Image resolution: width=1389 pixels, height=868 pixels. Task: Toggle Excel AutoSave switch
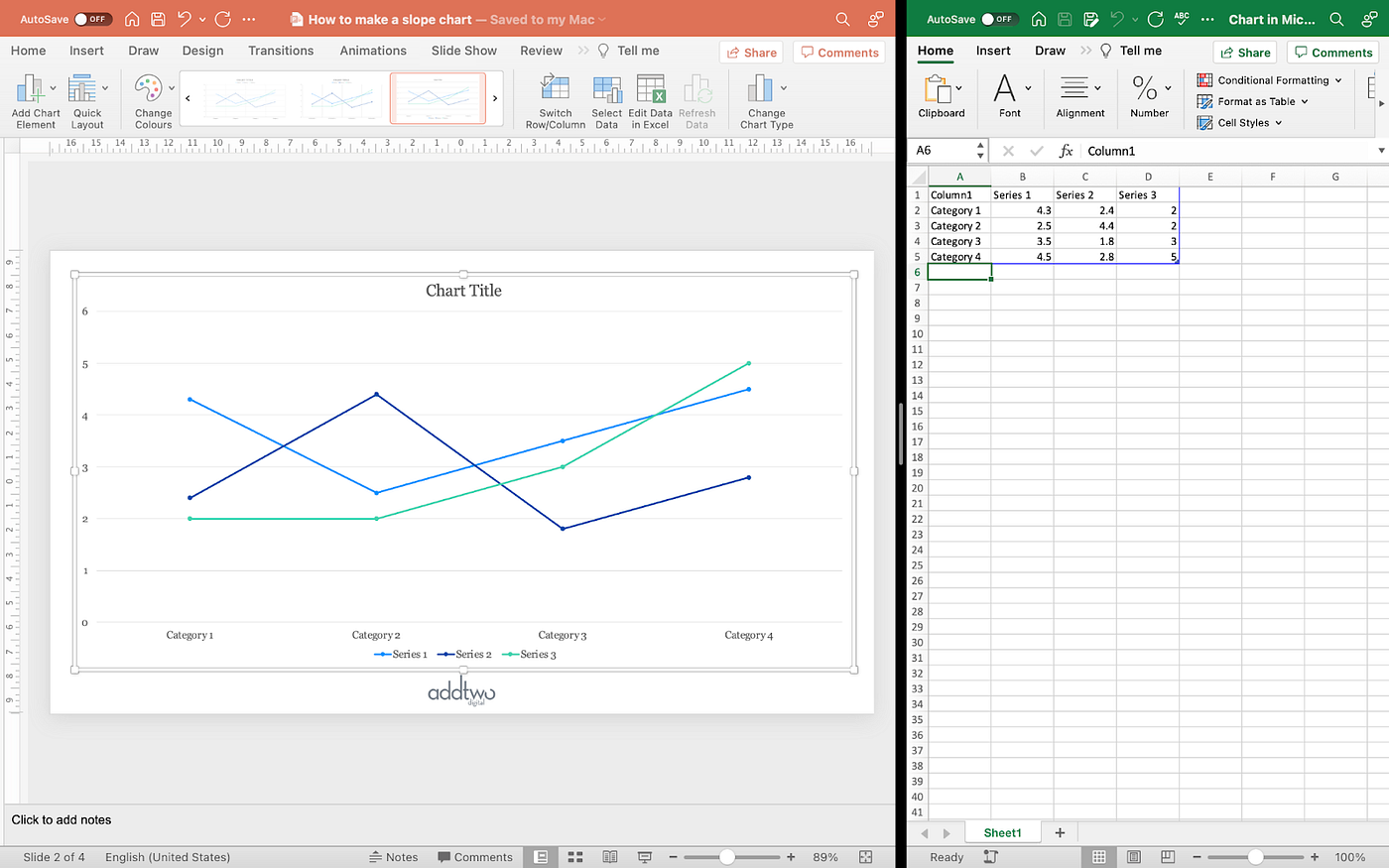point(999,19)
